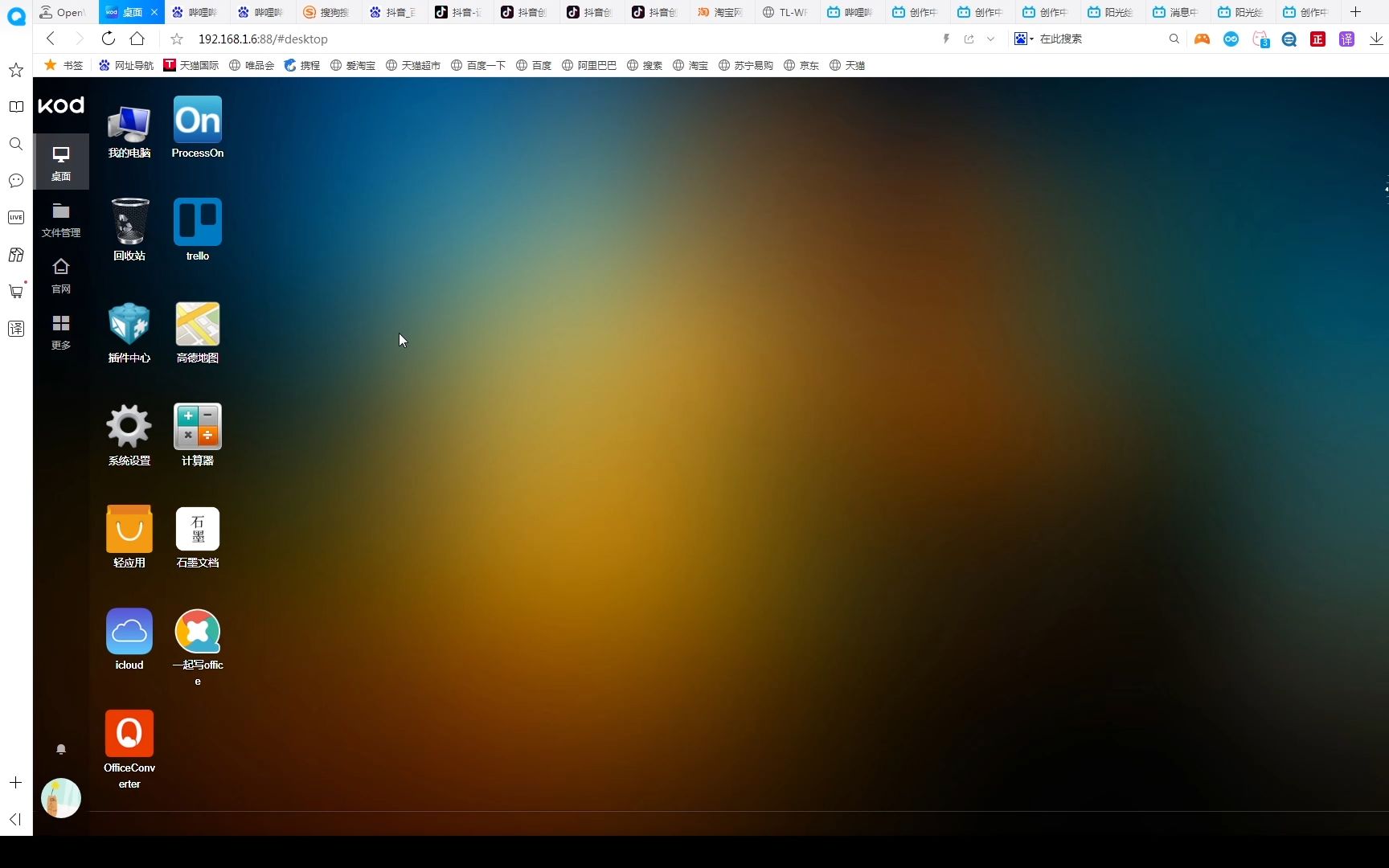Open the 高德地图 map app icon
The width and height of the screenshot is (1389, 868).
tap(198, 333)
